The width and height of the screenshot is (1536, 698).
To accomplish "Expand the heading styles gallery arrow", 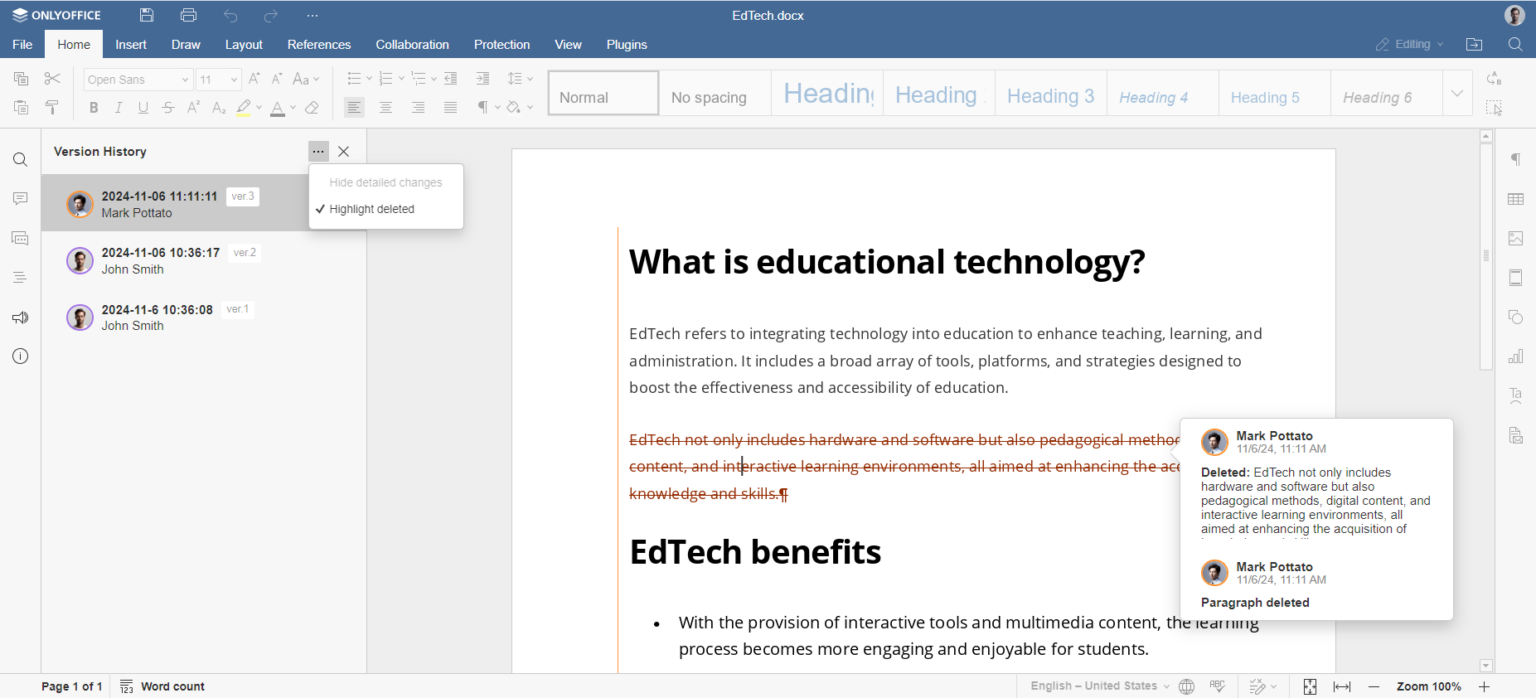I will click(x=1457, y=94).
